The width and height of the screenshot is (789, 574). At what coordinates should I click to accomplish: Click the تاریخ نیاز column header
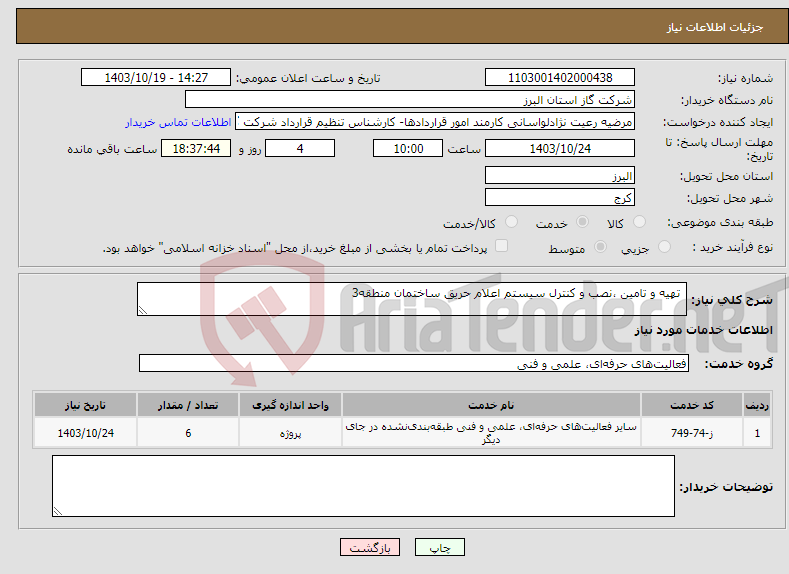pyautogui.click(x=85, y=405)
